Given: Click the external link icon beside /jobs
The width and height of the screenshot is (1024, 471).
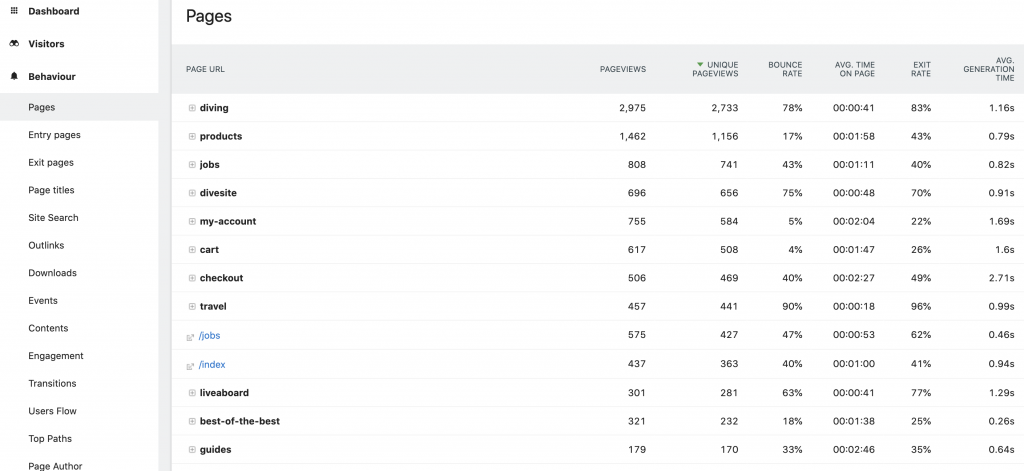Looking at the screenshot, I should (x=191, y=337).
